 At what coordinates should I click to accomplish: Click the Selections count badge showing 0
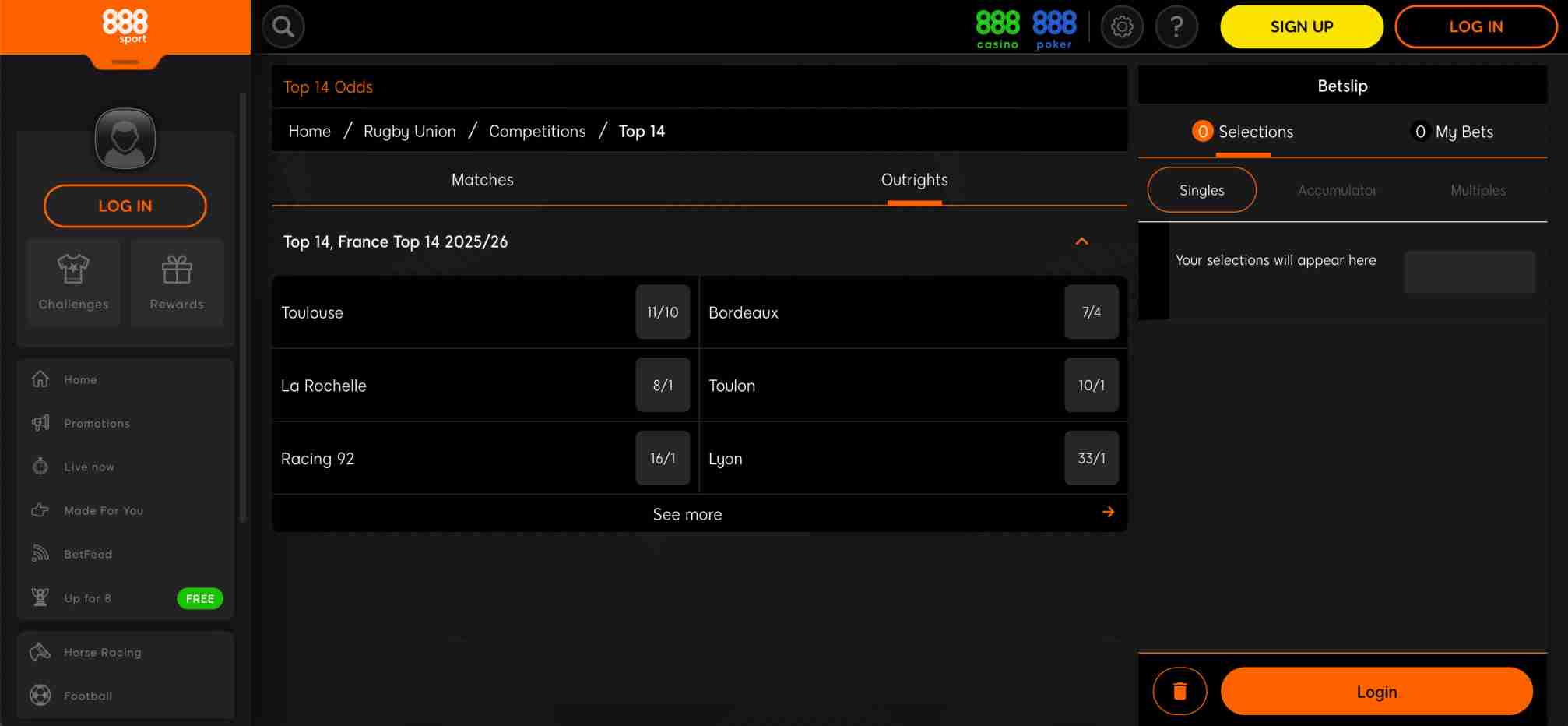pyautogui.click(x=1202, y=132)
